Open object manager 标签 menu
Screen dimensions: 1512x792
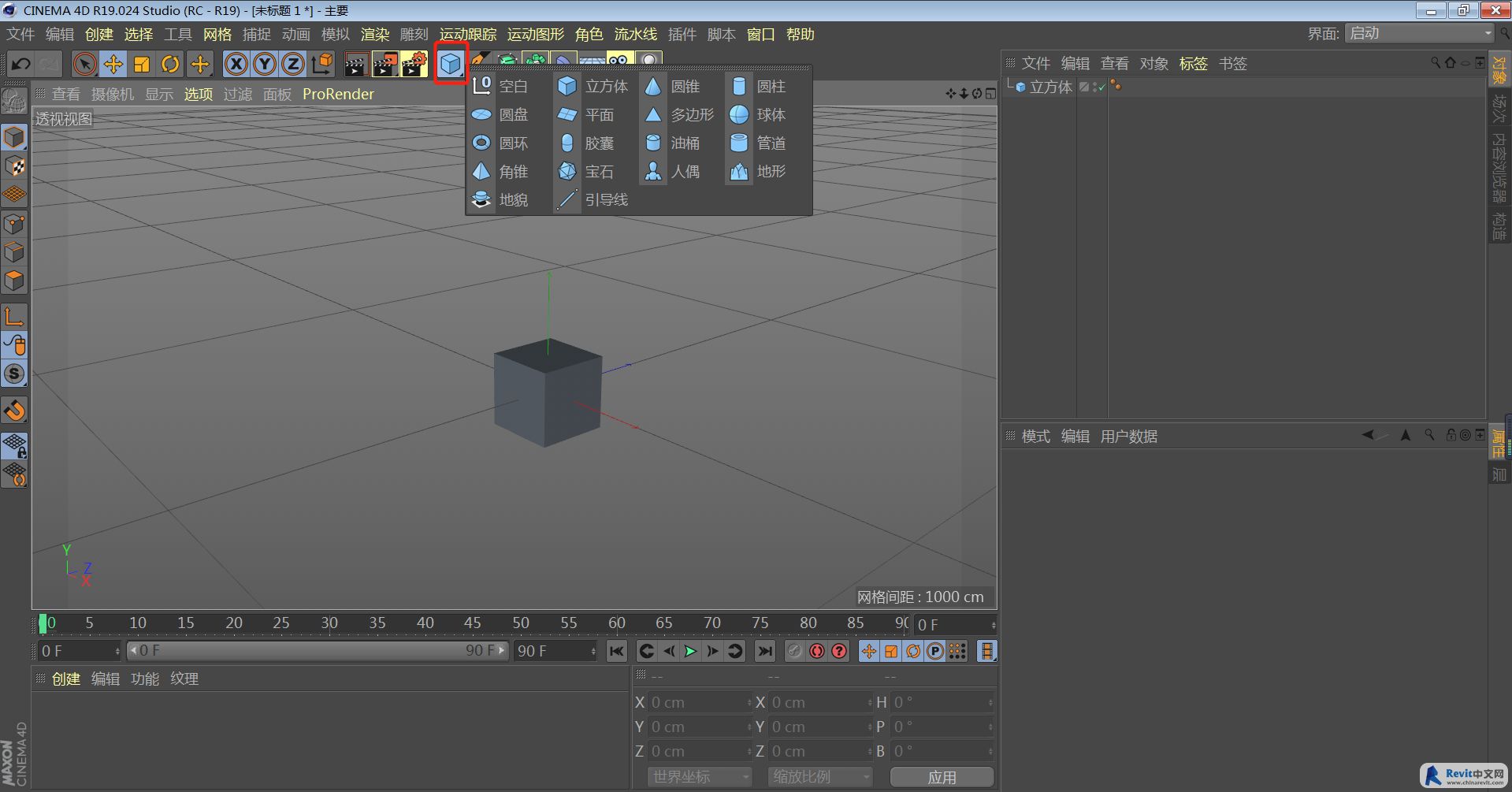coord(1194,64)
